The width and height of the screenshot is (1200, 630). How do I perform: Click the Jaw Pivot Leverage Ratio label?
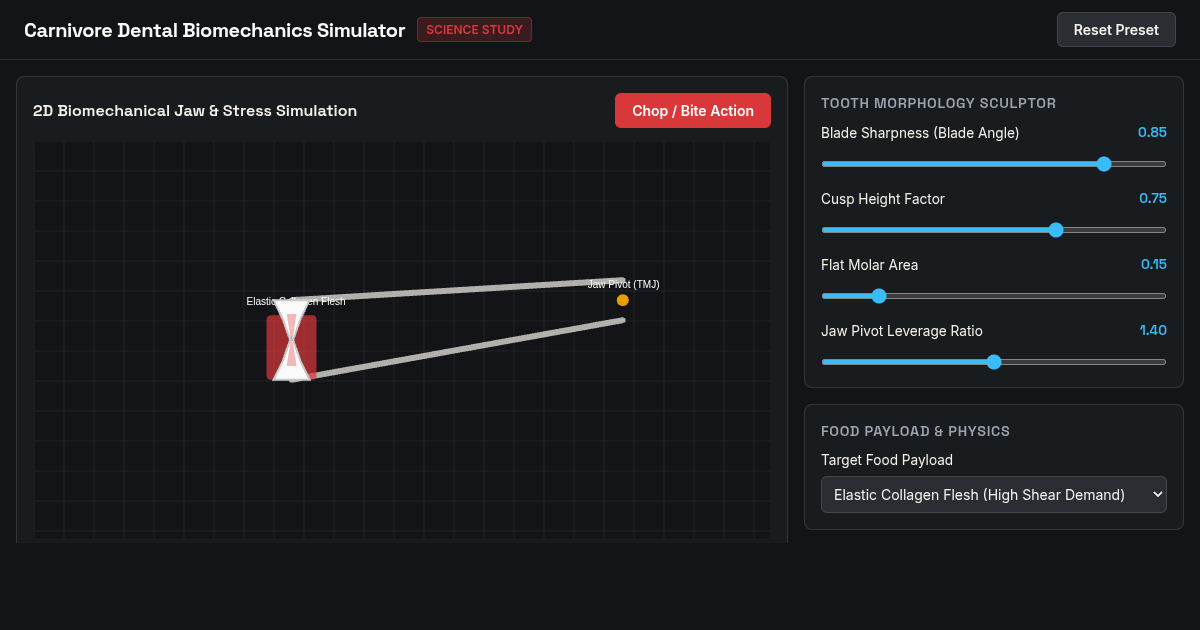902,331
